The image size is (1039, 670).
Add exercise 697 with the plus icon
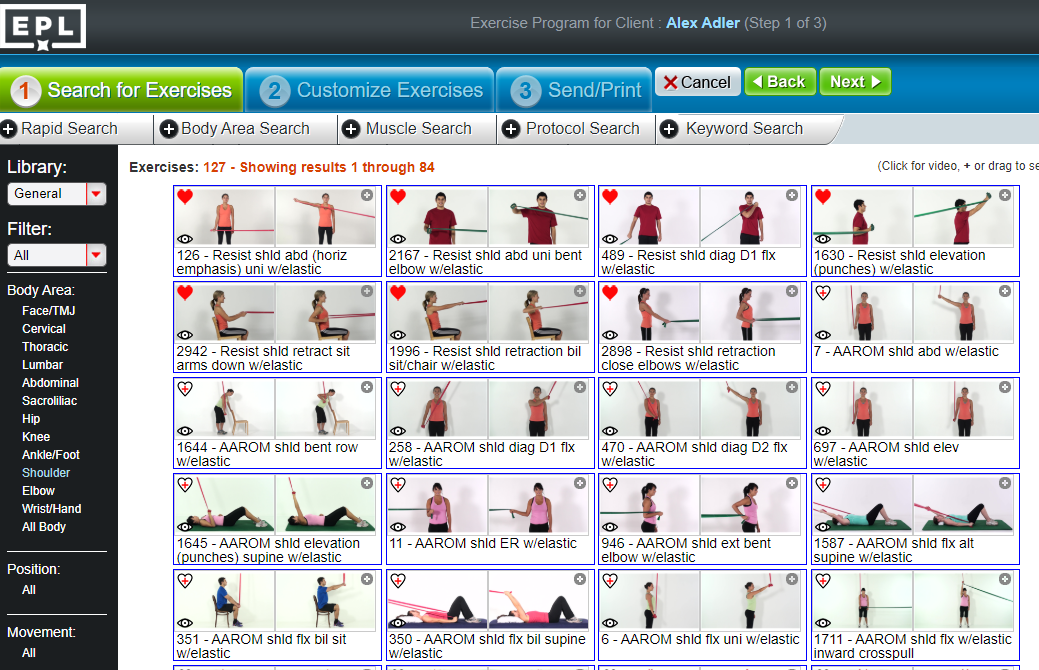click(x=1005, y=387)
